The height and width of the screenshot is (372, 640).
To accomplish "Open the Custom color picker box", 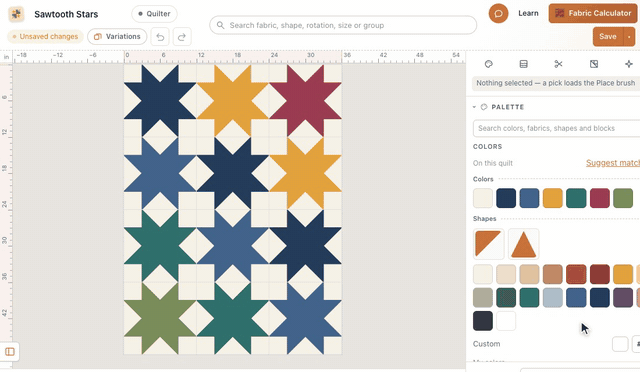I will pos(620,344).
